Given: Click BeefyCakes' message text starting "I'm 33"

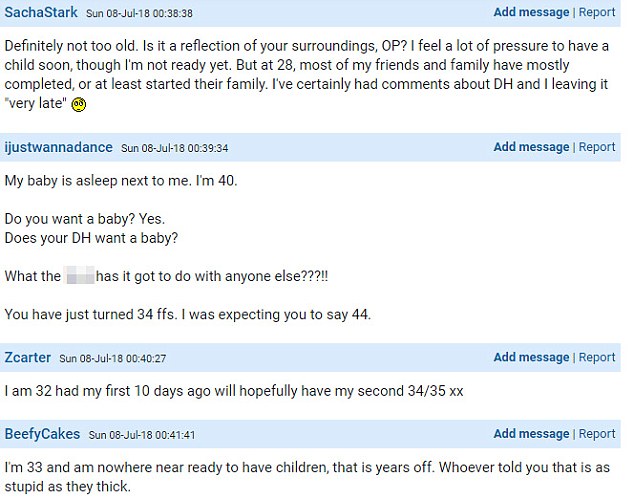Looking at the screenshot, I should coord(307,477).
